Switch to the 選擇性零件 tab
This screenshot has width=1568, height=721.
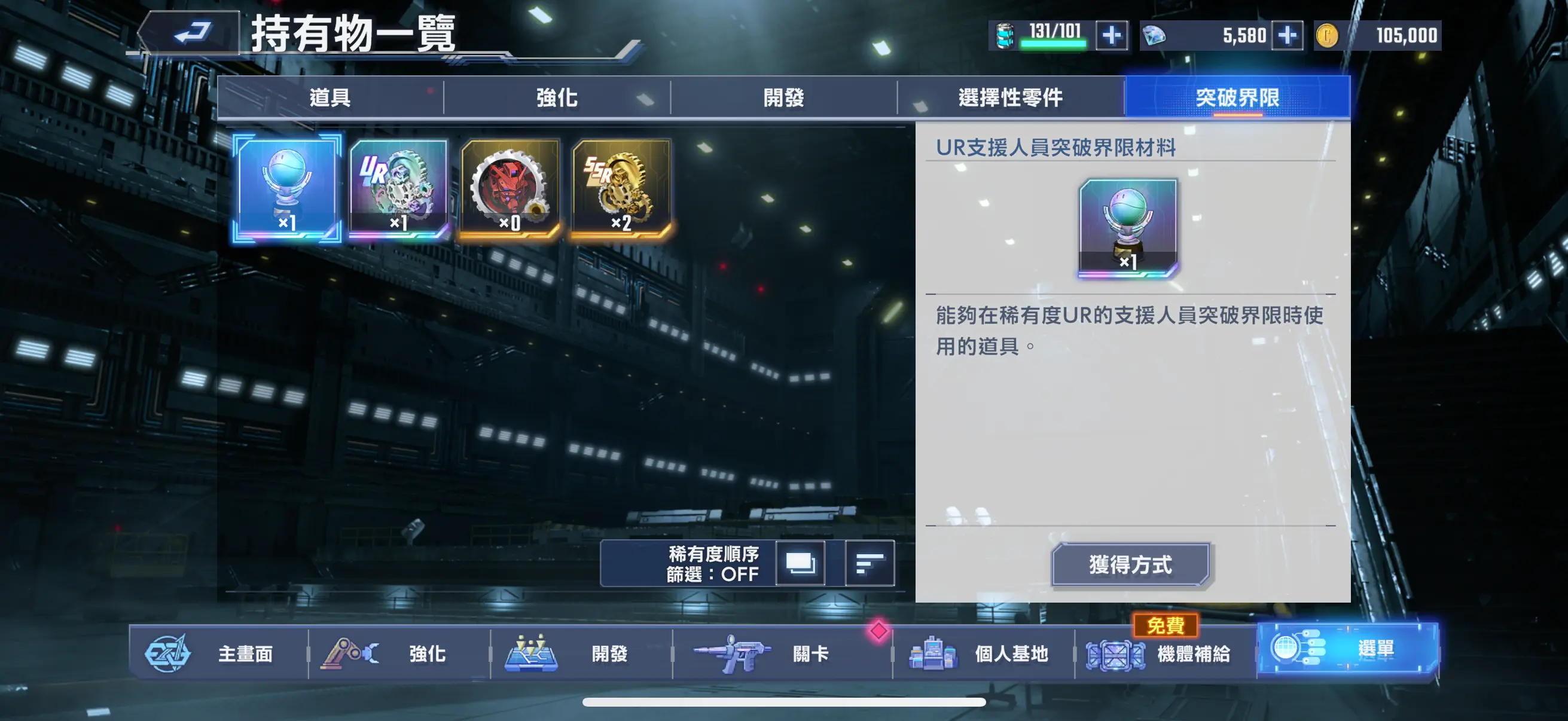pyautogui.click(x=1011, y=97)
